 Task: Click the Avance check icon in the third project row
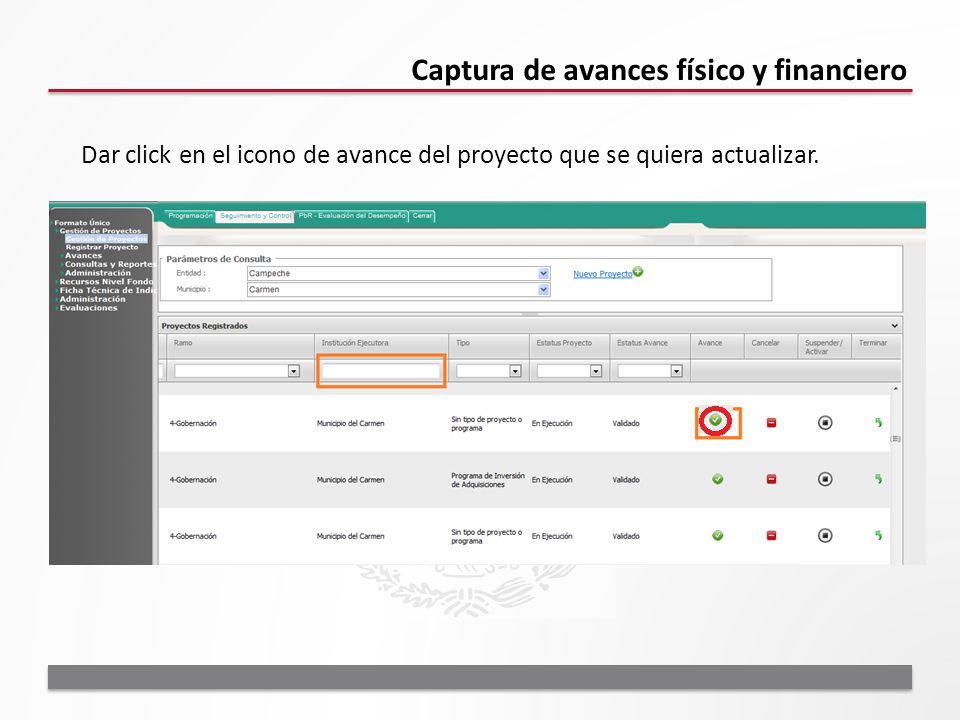pos(718,535)
